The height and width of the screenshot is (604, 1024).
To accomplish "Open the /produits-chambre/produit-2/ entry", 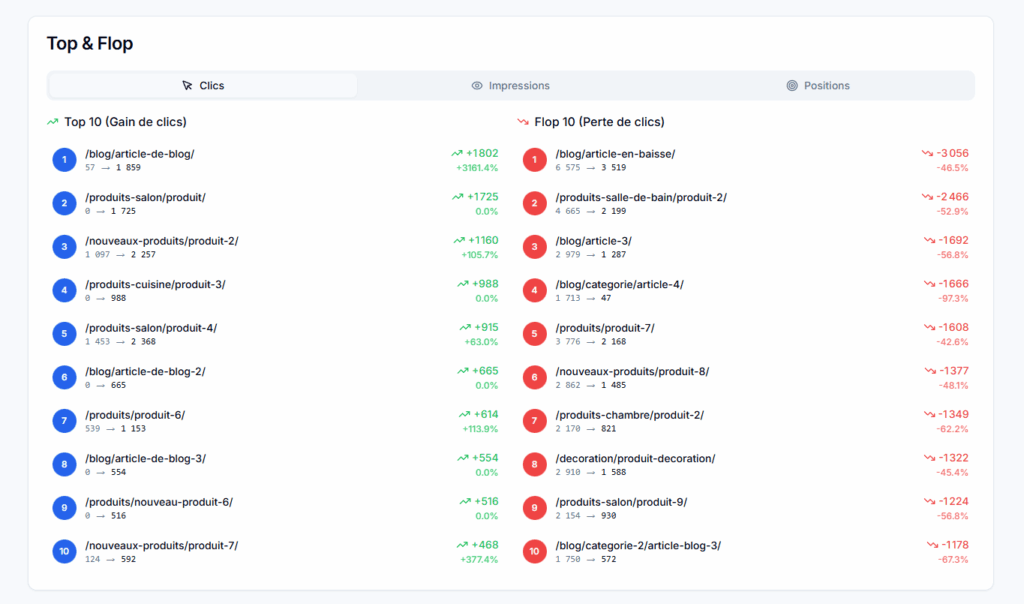I will (630, 415).
